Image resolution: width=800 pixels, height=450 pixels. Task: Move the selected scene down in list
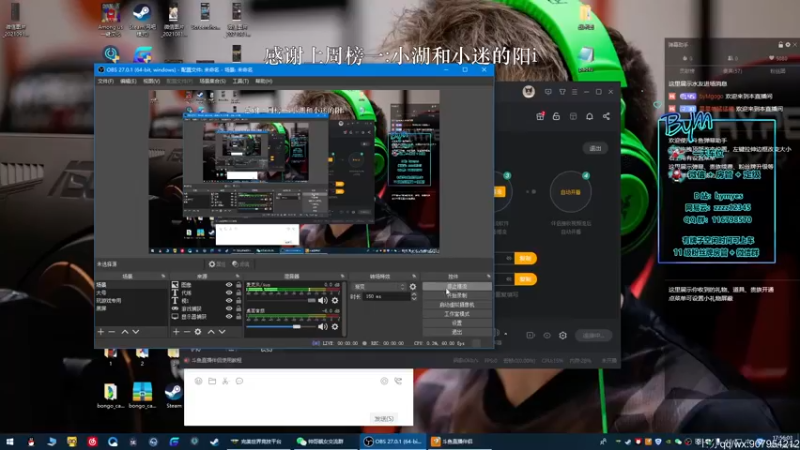pos(136,332)
